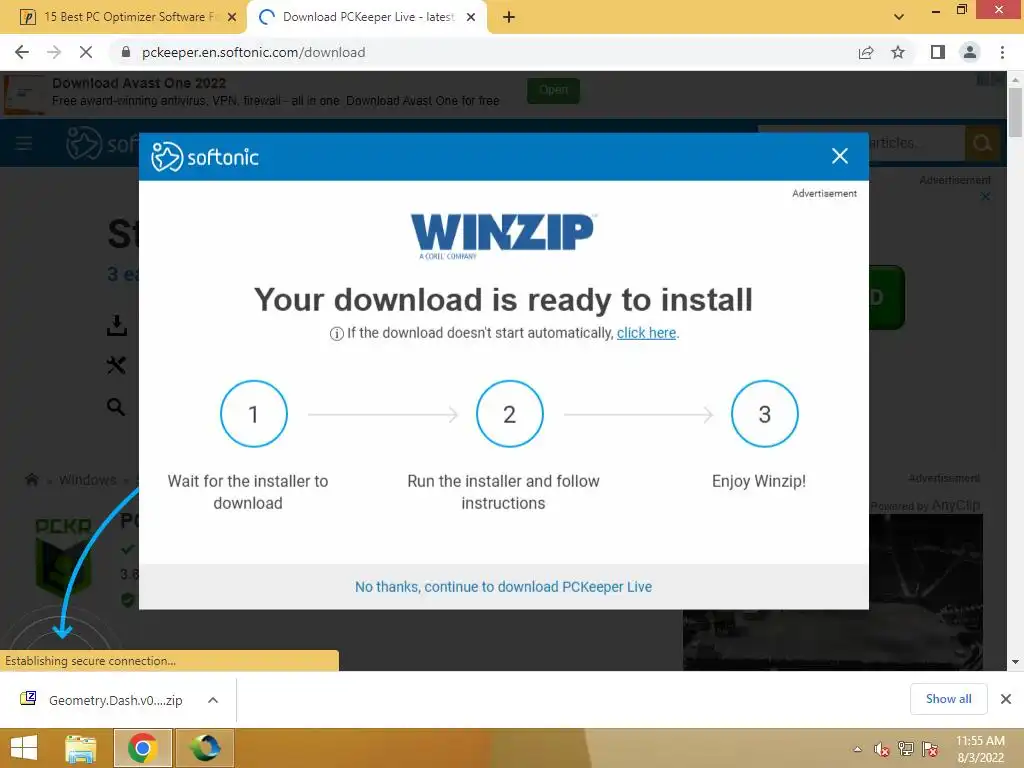Go to Softonic home breadcrumb icon

[x=31, y=480]
